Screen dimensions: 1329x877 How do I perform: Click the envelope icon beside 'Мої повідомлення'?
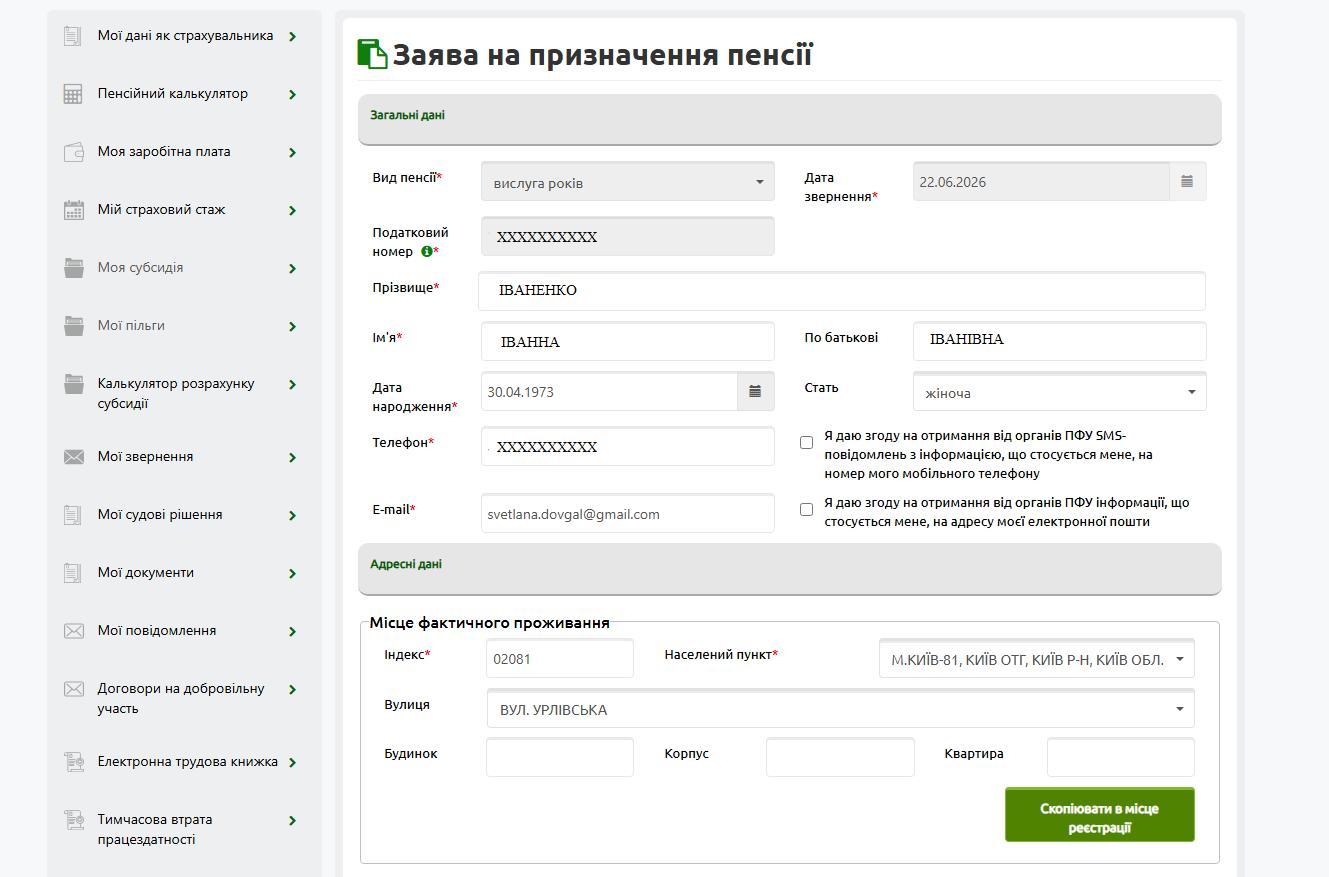pos(73,631)
